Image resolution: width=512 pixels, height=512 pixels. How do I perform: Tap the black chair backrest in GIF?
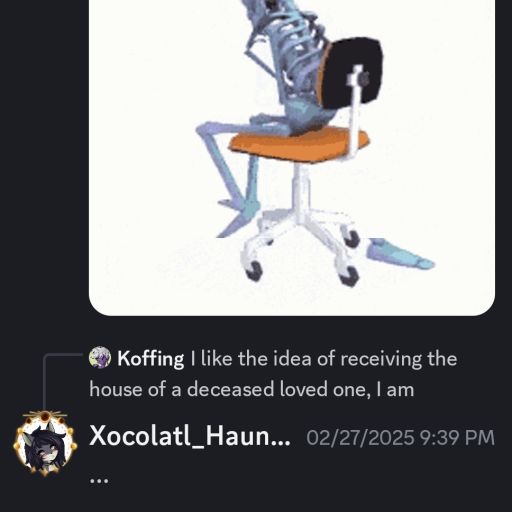pos(353,71)
